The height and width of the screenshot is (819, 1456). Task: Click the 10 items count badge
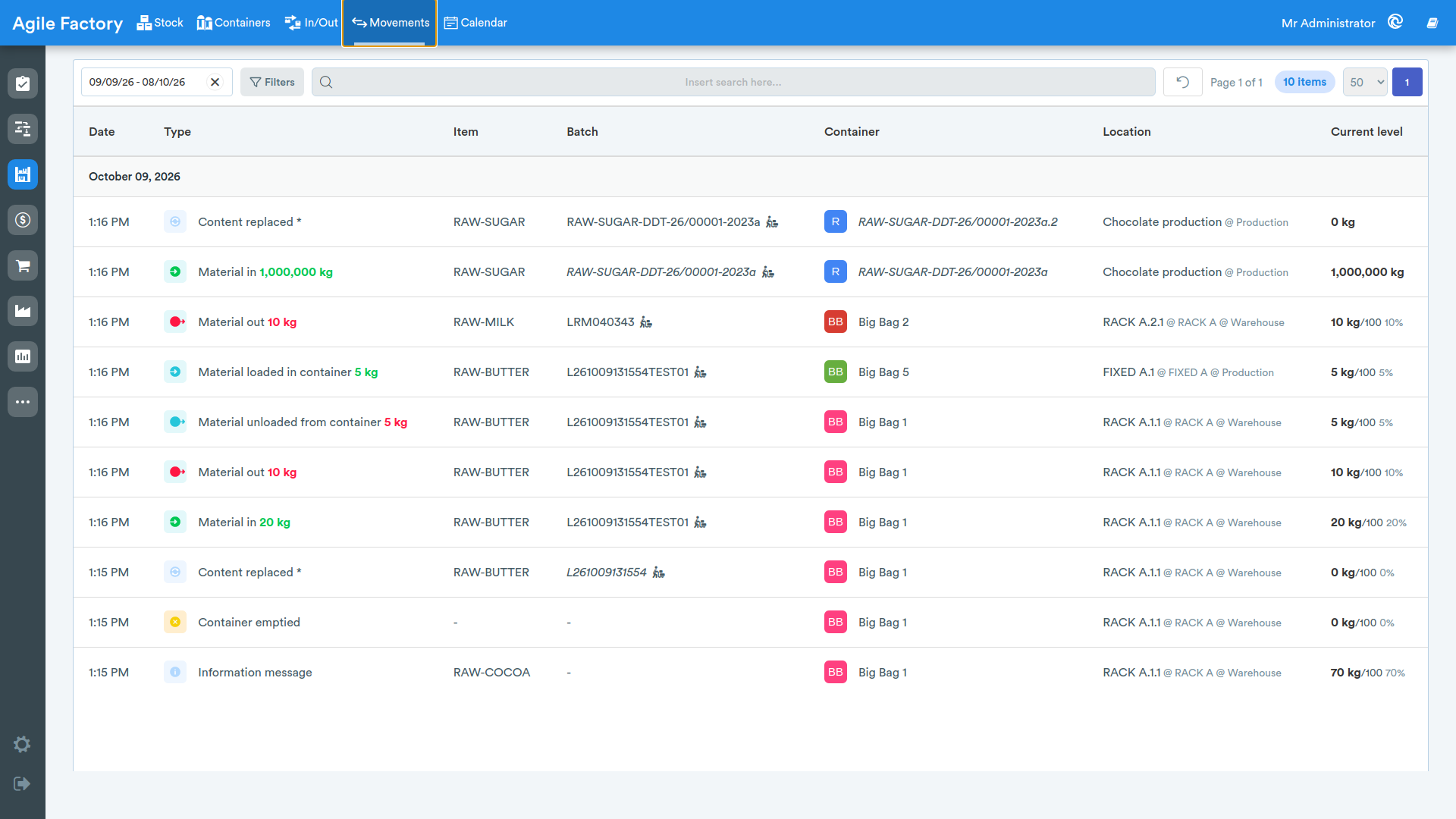click(x=1304, y=82)
